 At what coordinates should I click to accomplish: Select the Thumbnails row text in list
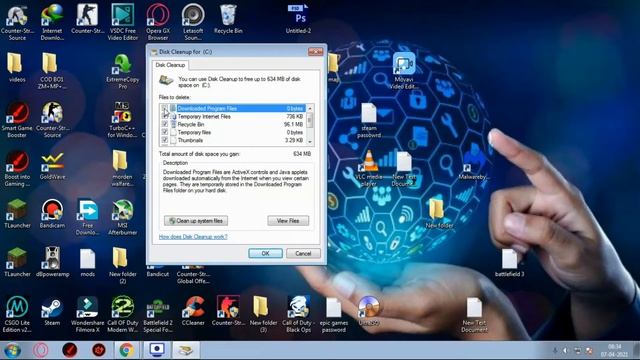[190, 140]
